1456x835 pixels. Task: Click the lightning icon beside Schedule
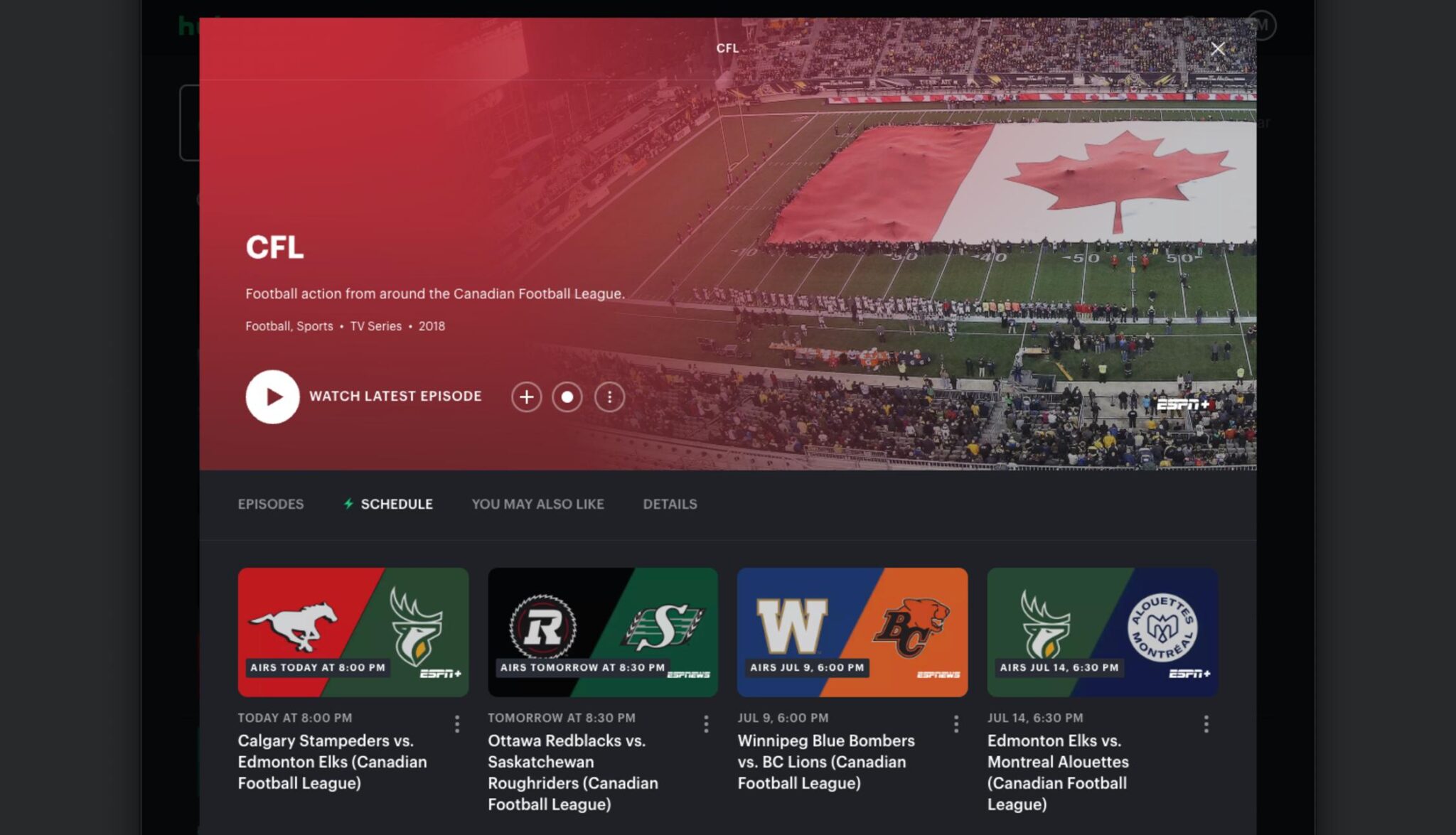pyautogui.click(x=348, y=504)
